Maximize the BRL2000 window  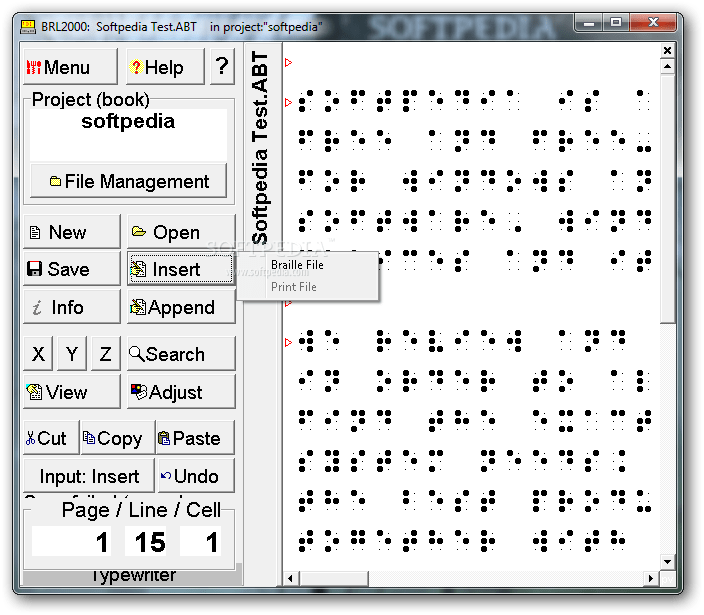coord(616,22)
